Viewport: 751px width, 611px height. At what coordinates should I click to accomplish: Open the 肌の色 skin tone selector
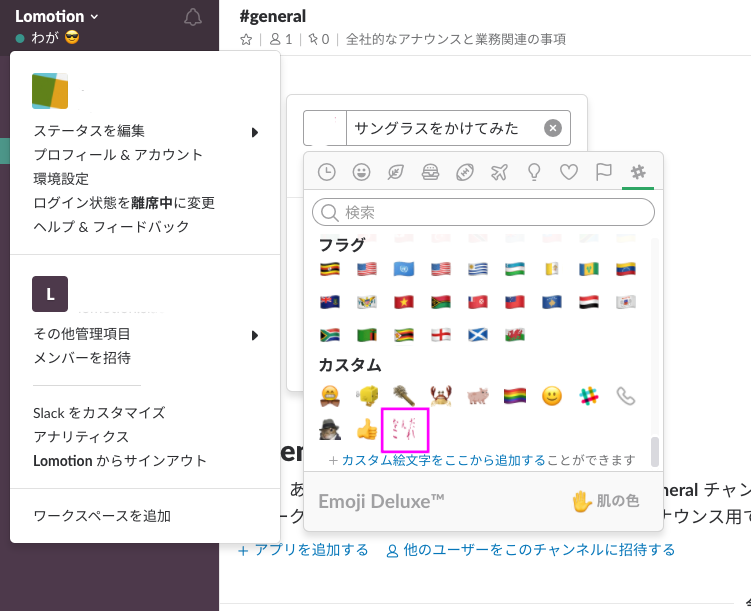tap(605, 501)
